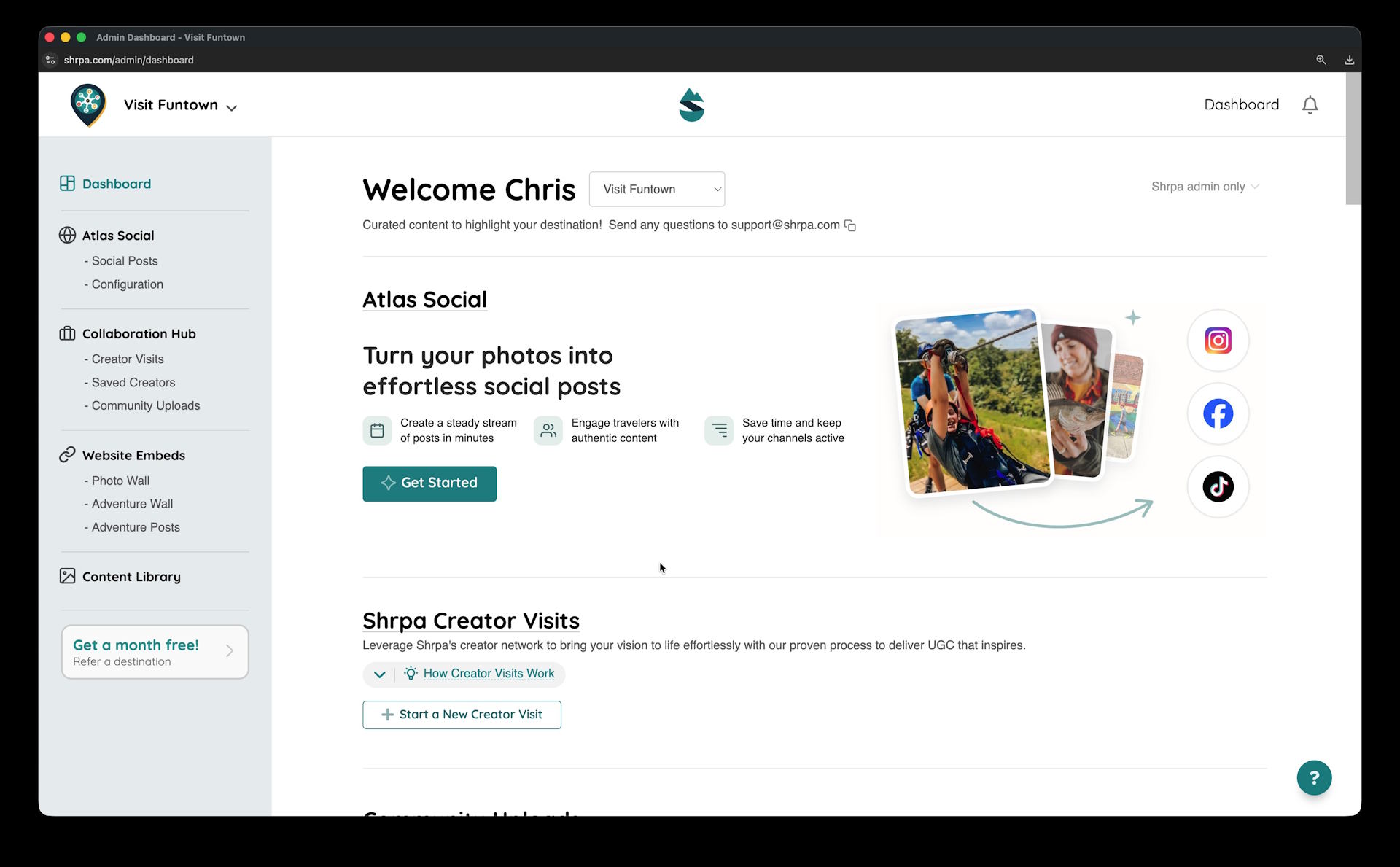Click the browser address bar URL
Image resolution: width=1400 pixels, height=867 pixels.
(128, 60)
